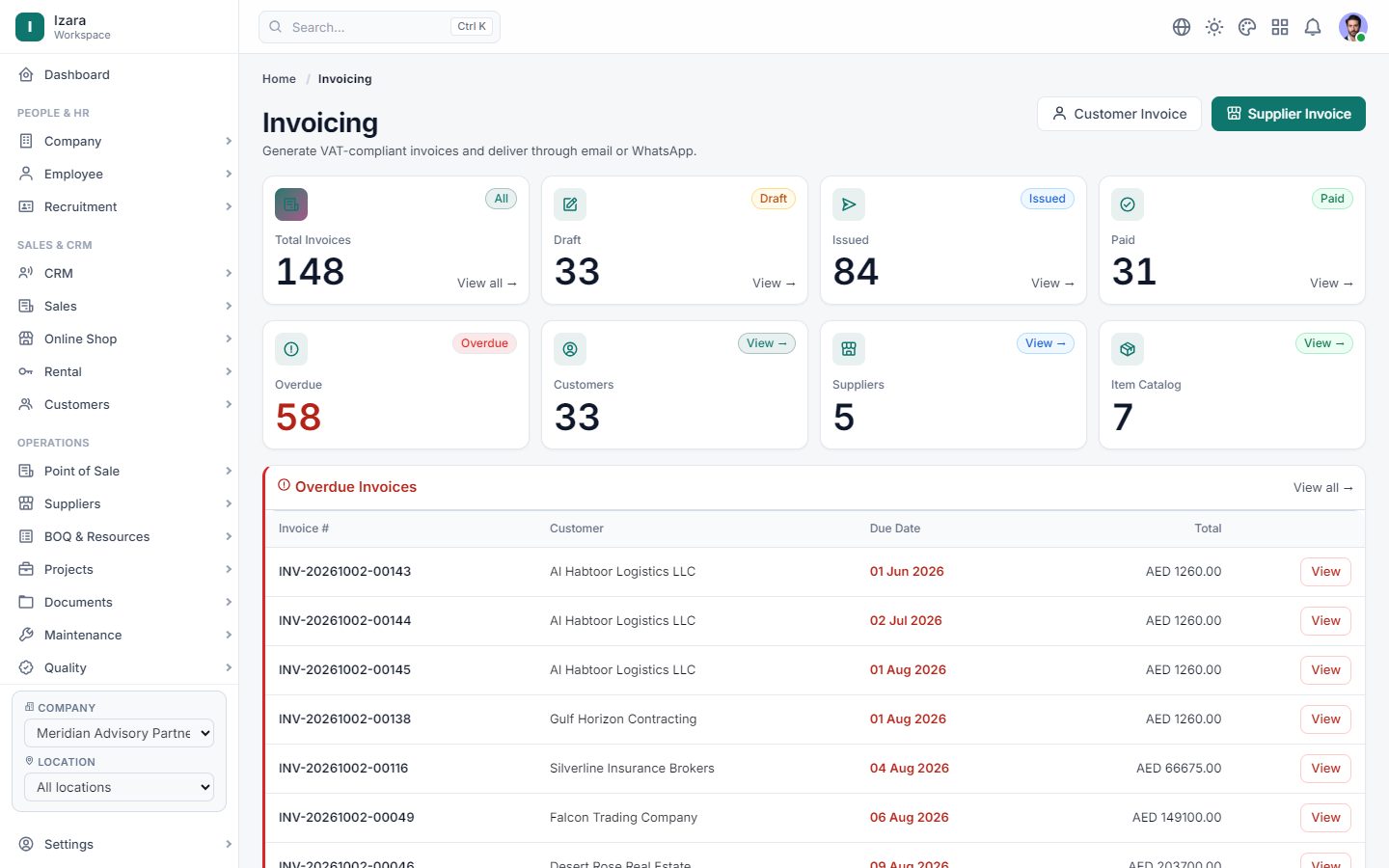Image resolution: width=1389 pixels, height=868 pixels.
Task: Focus the Search field
Action: (379, 27)
